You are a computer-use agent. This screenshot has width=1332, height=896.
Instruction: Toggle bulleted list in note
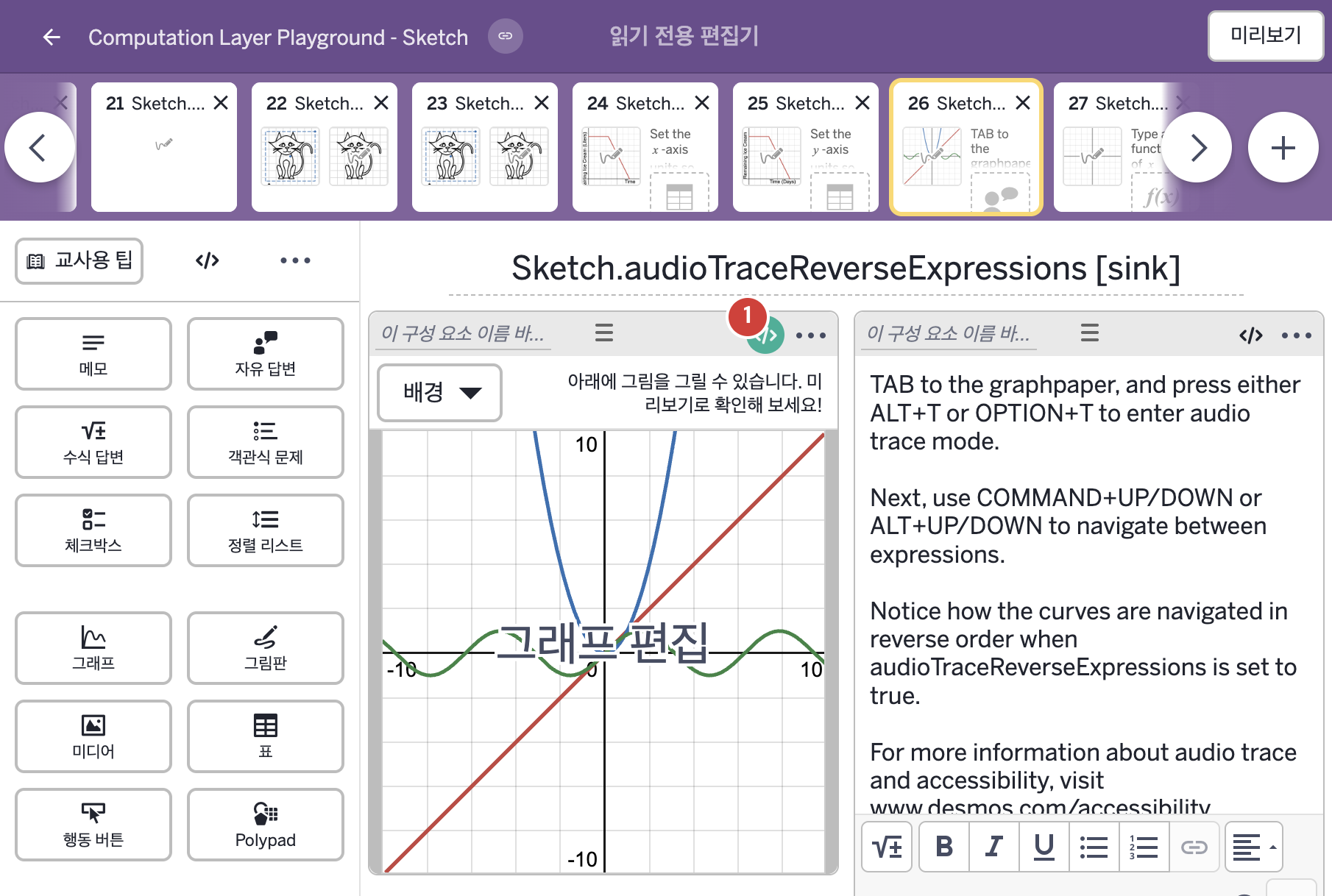[x=1094, y=847]
